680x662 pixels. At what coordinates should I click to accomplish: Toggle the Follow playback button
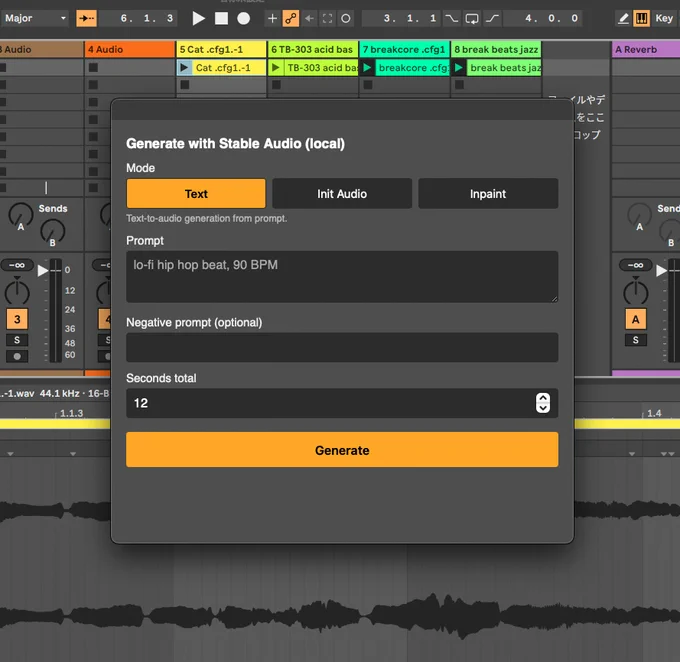point(86,18)
